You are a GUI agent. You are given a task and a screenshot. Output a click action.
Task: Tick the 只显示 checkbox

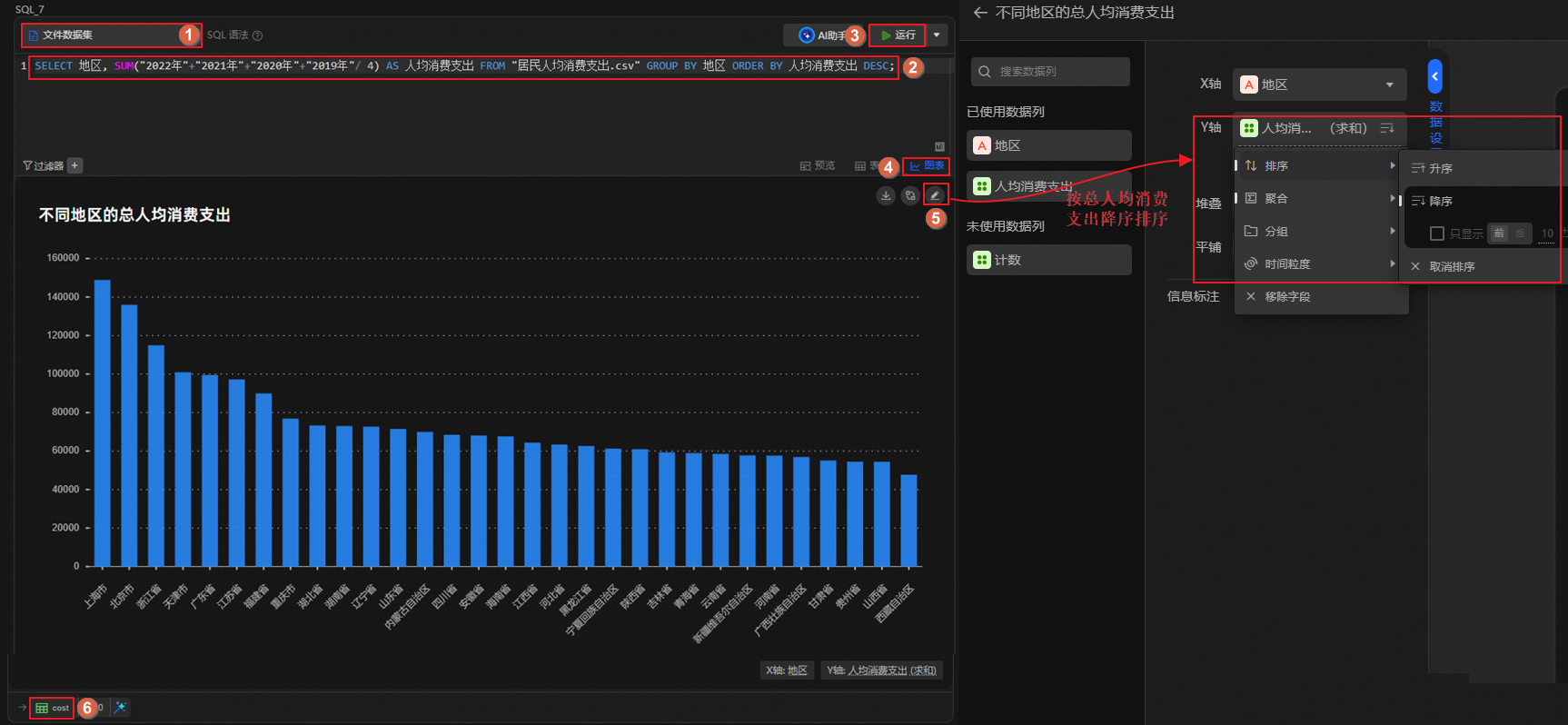tap(1437, 233)
